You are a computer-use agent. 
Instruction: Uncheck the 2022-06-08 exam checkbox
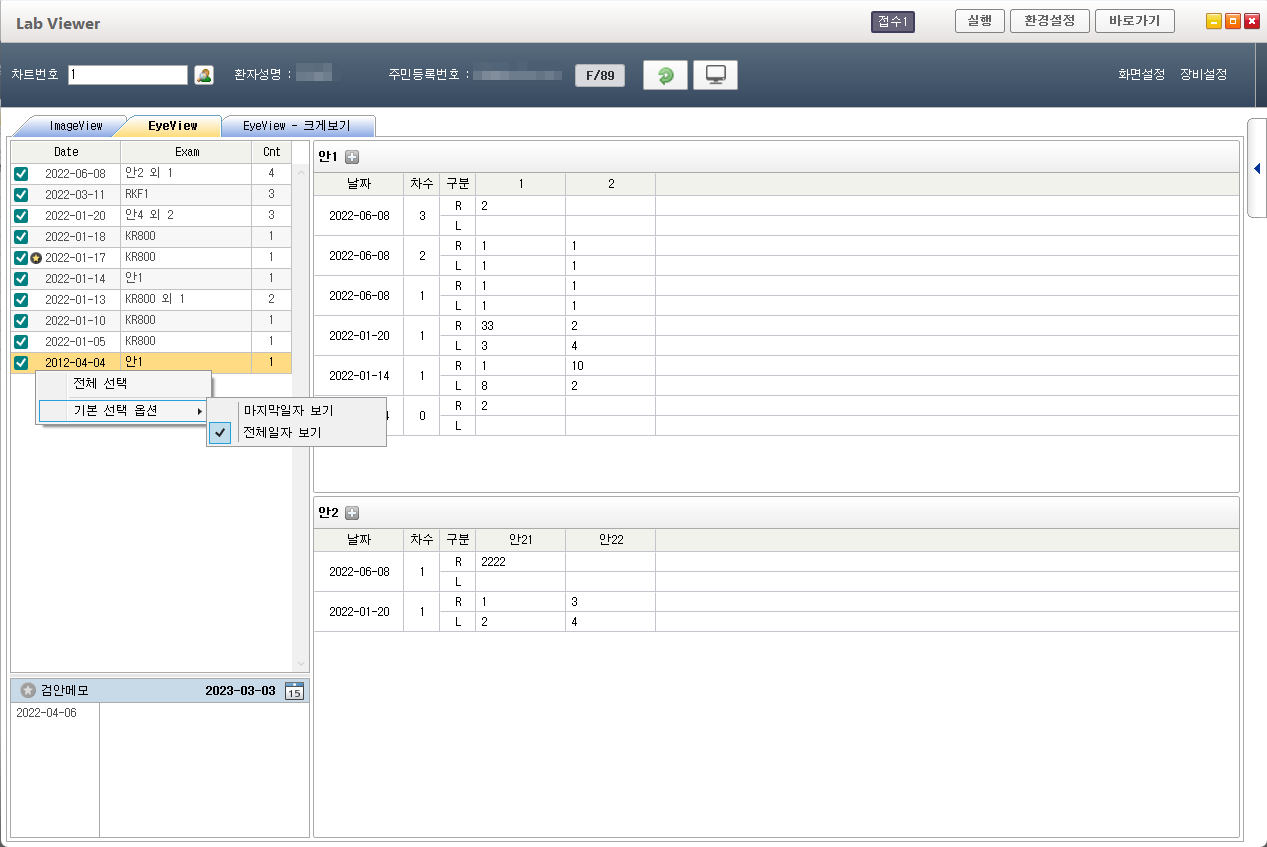(x=21, y=174)
